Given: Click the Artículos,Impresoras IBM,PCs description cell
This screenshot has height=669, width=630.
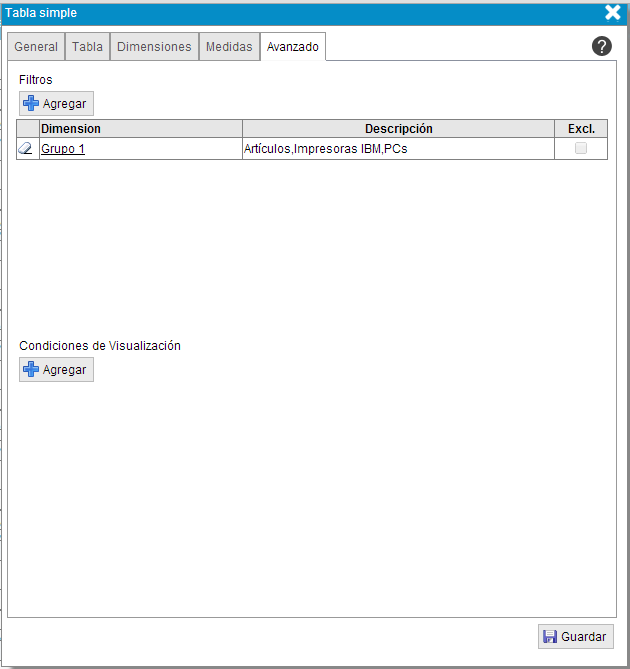Looking at the screenshot, I should click(x=326, y=149).
